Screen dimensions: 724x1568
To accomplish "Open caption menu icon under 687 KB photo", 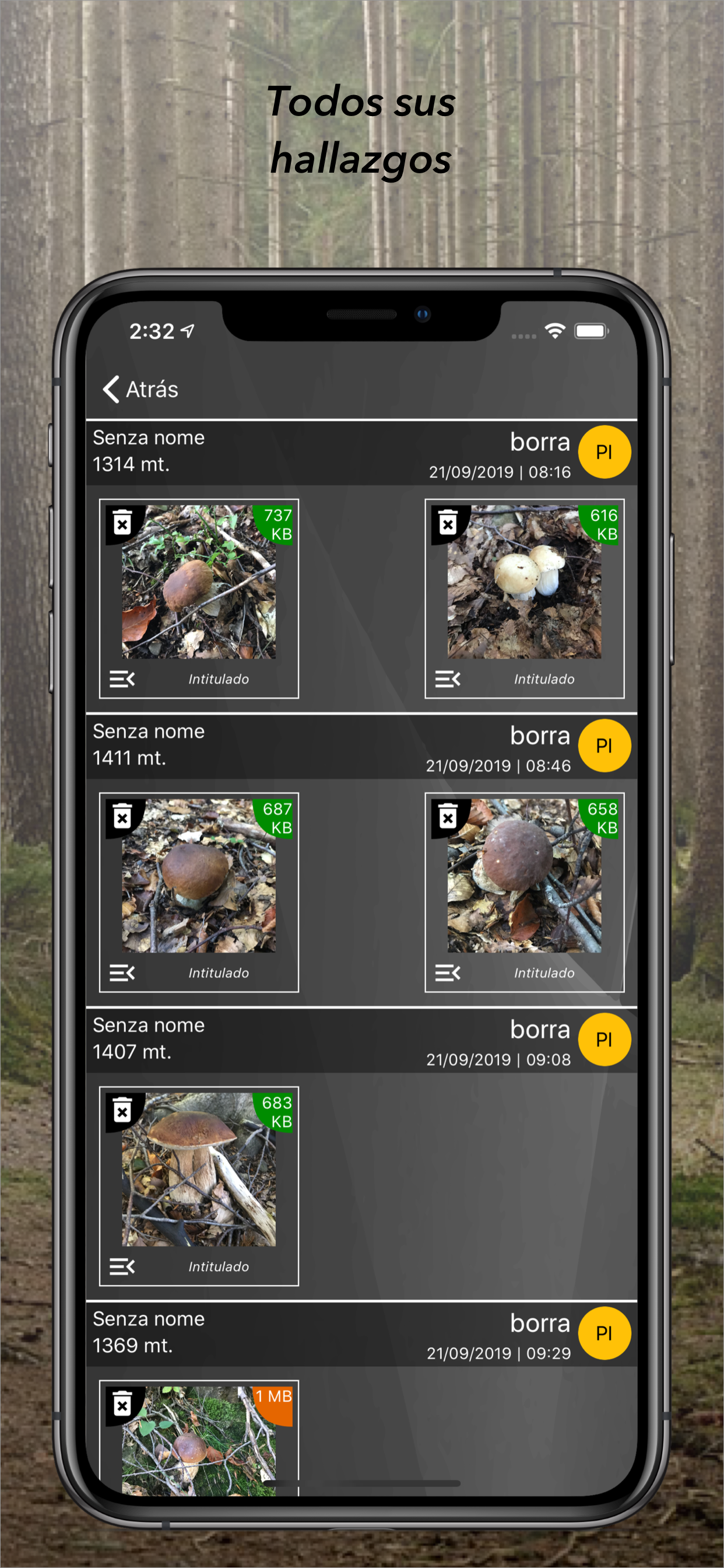I will click(x=122, y=972).
